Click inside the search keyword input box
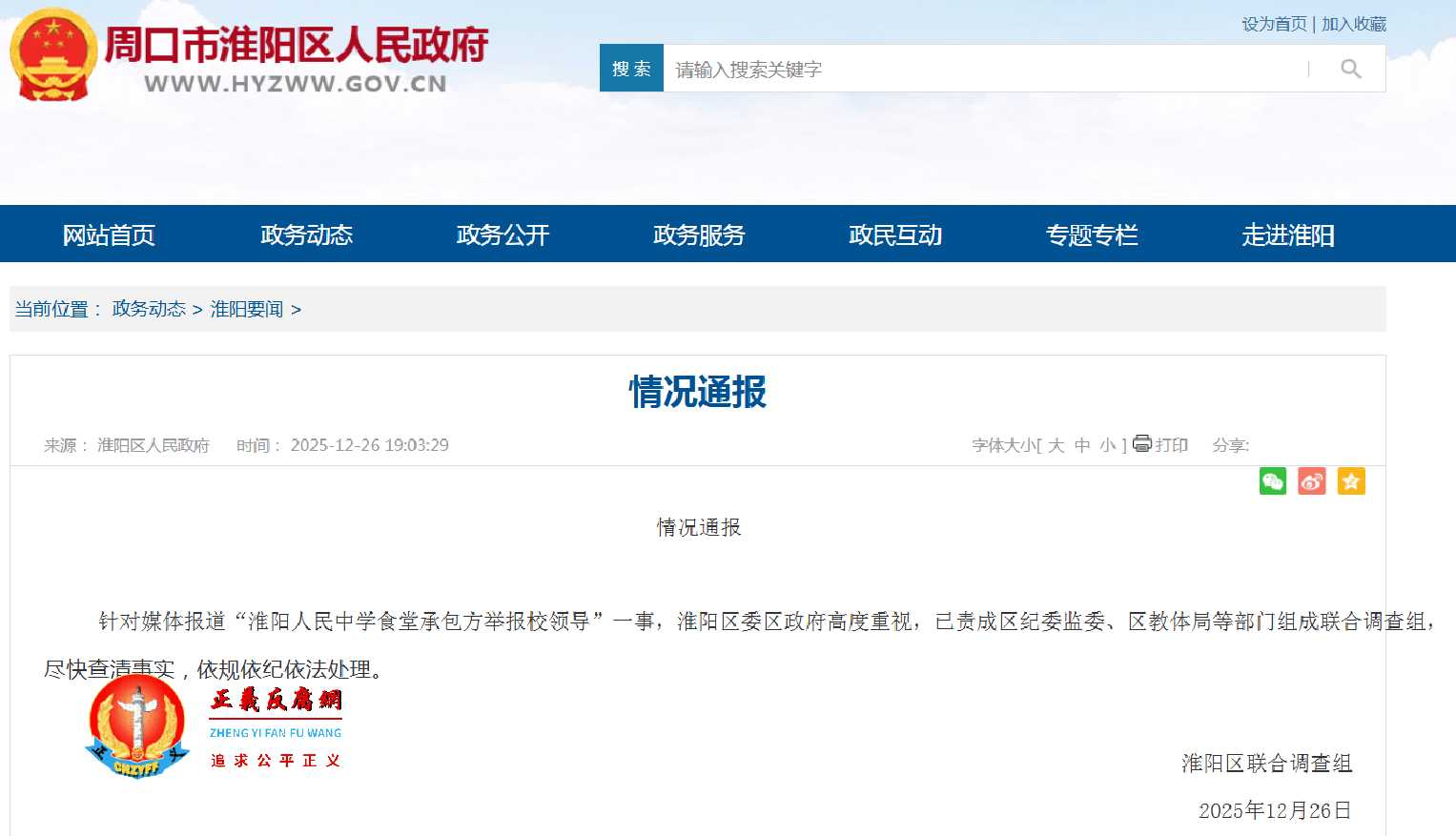 coord(954,68)
